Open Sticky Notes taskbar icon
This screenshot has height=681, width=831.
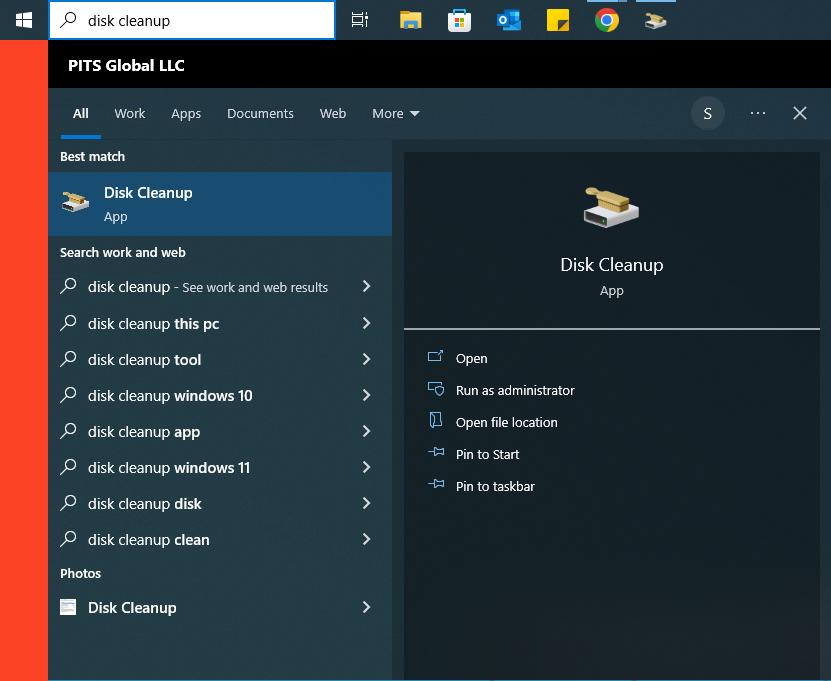[x=558, y=20]
